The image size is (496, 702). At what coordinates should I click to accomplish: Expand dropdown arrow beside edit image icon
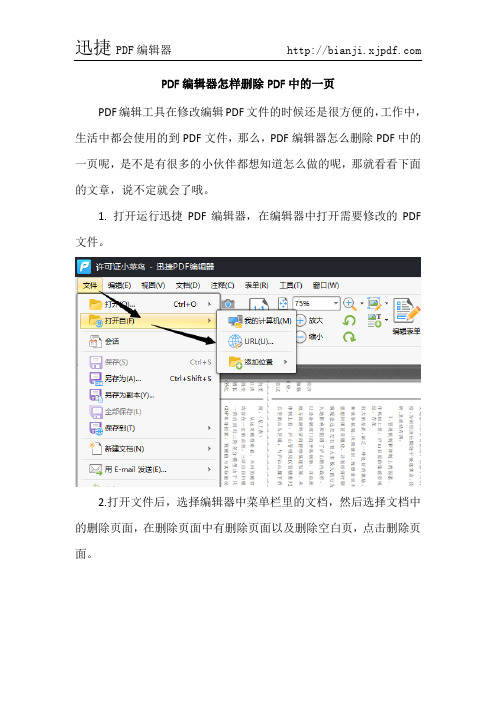[x=386, y=304]
